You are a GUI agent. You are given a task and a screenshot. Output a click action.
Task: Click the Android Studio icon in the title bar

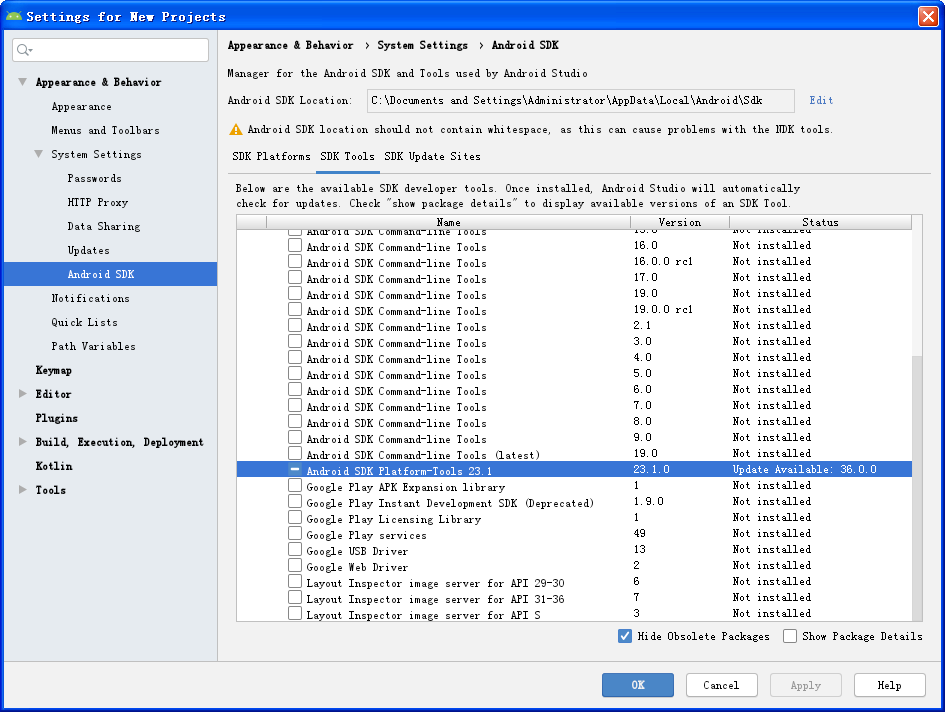[13, 16]
